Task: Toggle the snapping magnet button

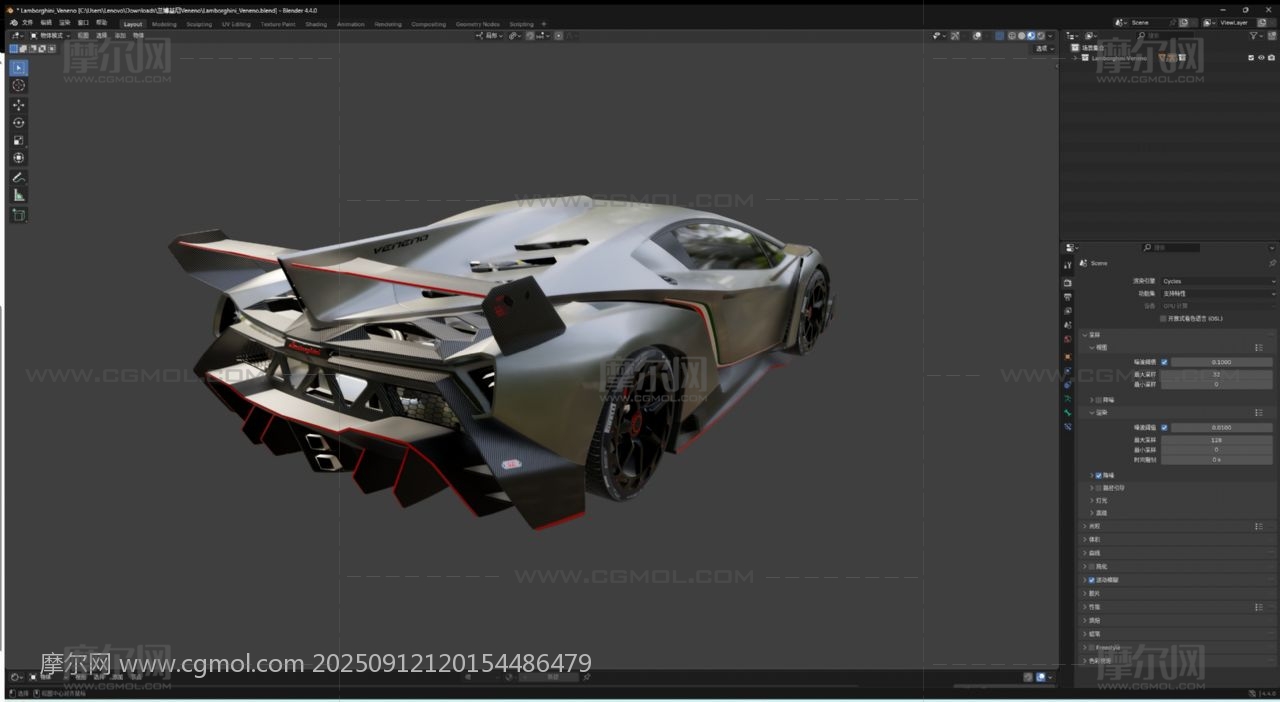Action: (530, 35)
